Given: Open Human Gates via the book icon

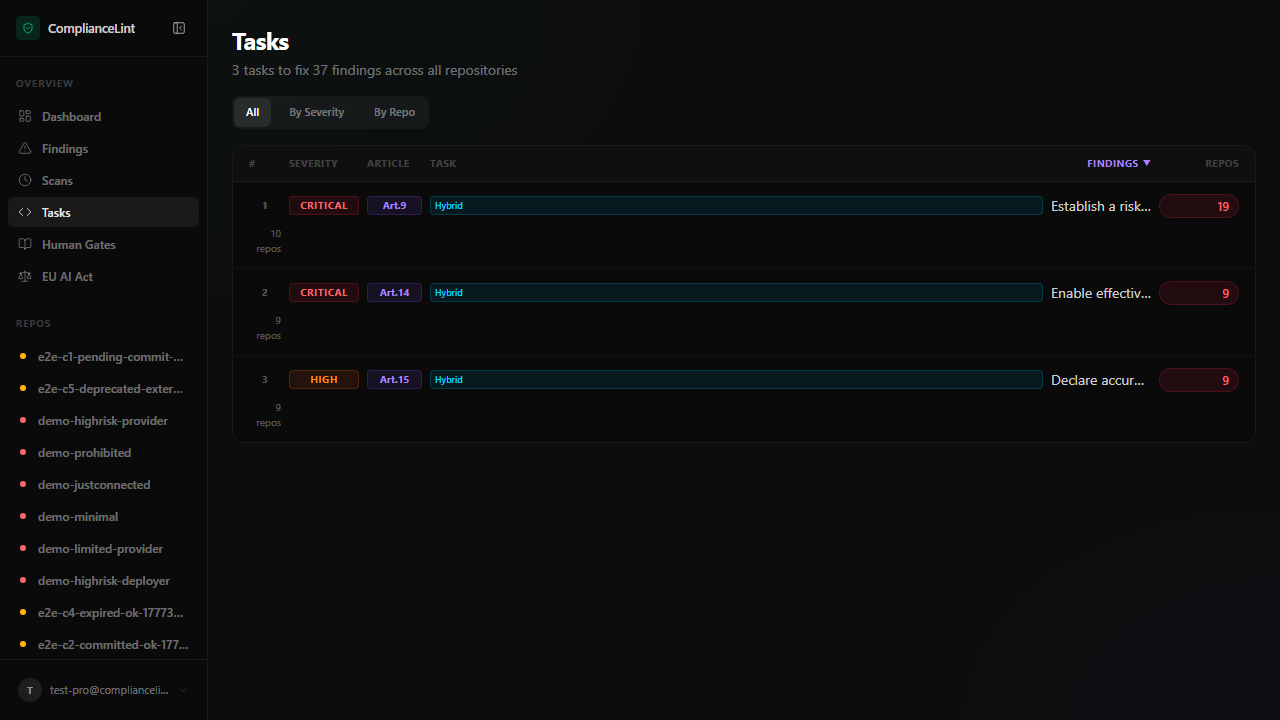Looking at the screenshot, I should [x=25, y=245].
